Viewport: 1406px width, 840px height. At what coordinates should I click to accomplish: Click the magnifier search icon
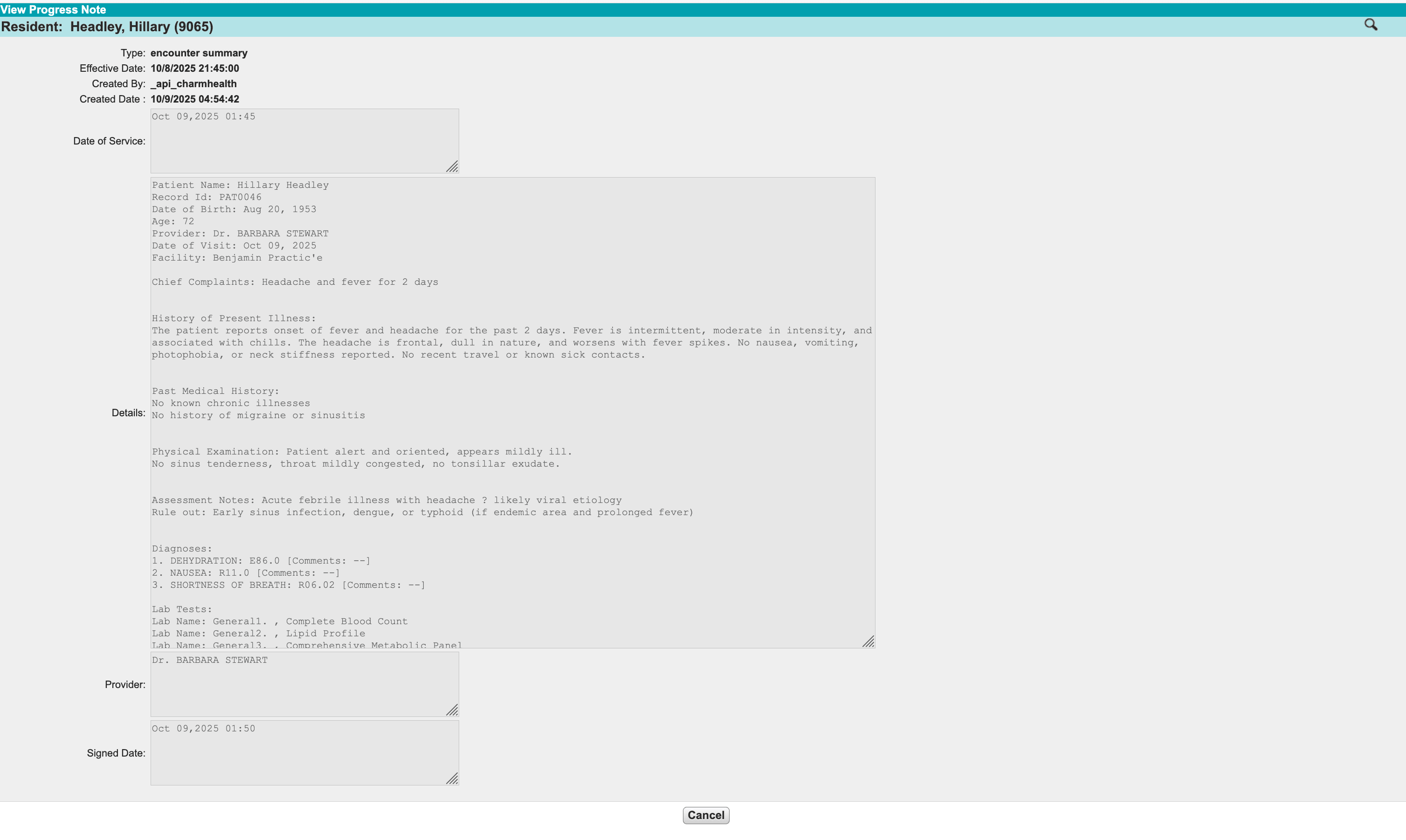click(x=1371, y=25)
